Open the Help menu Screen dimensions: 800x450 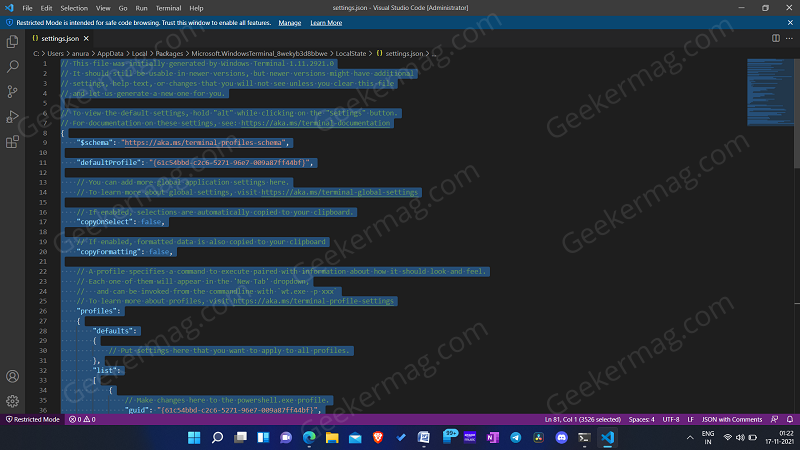196,8
